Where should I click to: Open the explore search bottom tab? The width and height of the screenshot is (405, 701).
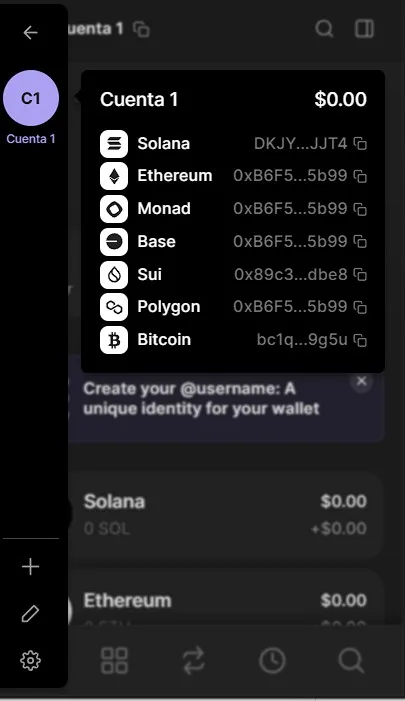coord(351,660)
